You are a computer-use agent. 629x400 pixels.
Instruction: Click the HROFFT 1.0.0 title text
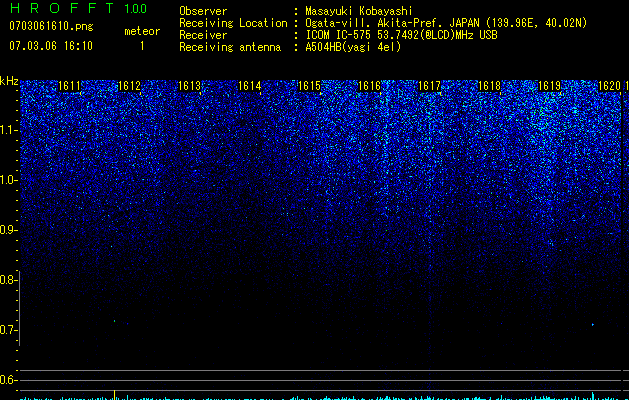pos(78,8)
